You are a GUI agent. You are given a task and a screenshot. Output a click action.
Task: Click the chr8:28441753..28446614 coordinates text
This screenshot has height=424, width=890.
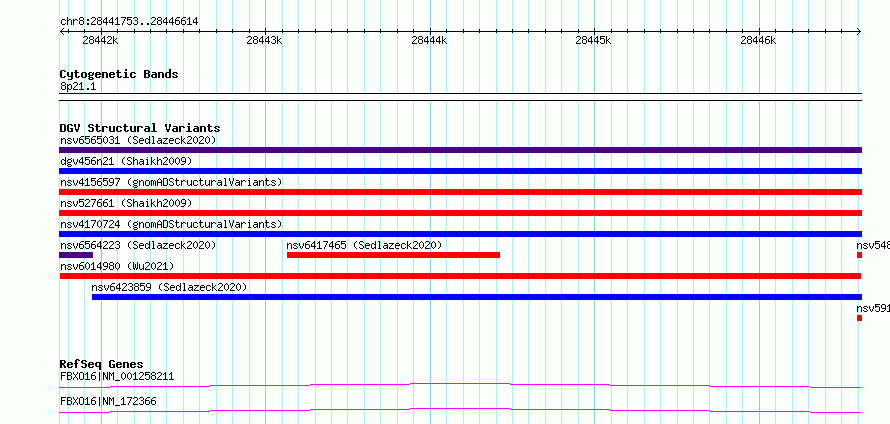pyautogui.click(x=129, y=21)
